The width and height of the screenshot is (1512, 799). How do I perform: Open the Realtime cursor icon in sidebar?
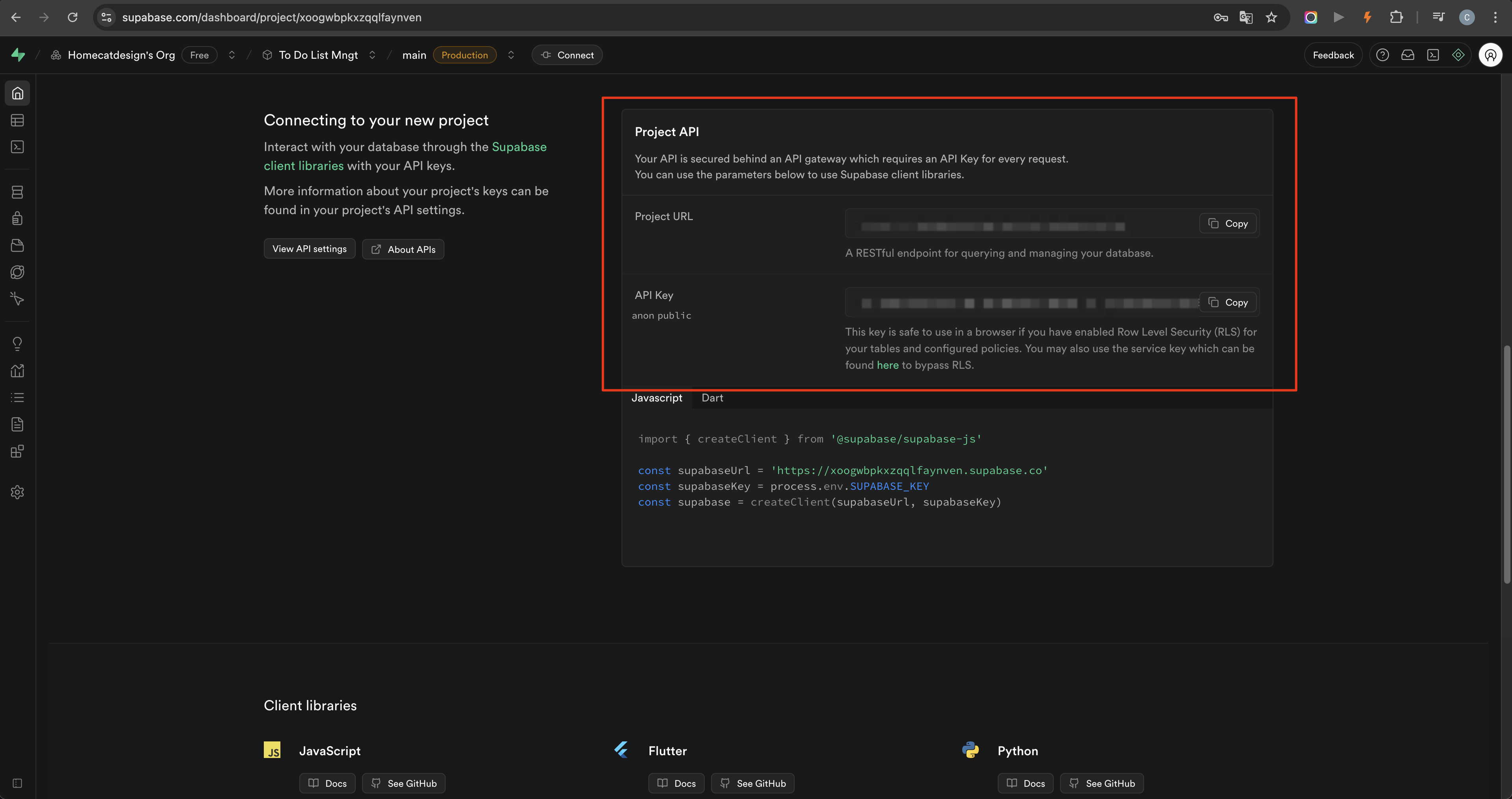pos(18,299)
